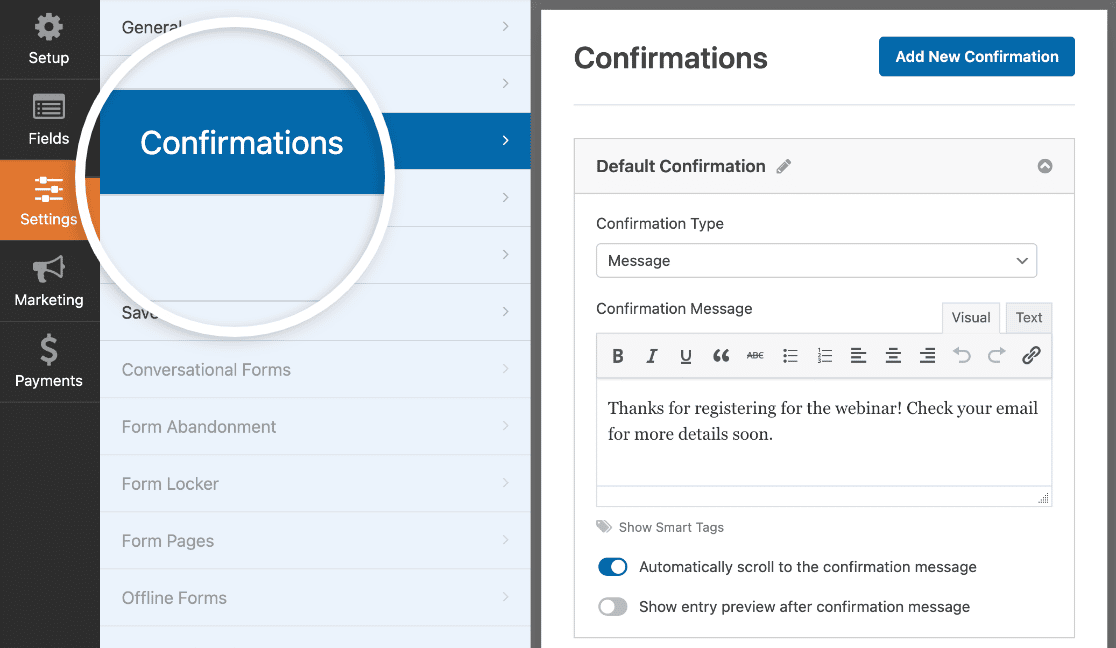1116x648 pixels.
Task: Click the Default Confirmation heading
Action: click(x=680, y=166)
